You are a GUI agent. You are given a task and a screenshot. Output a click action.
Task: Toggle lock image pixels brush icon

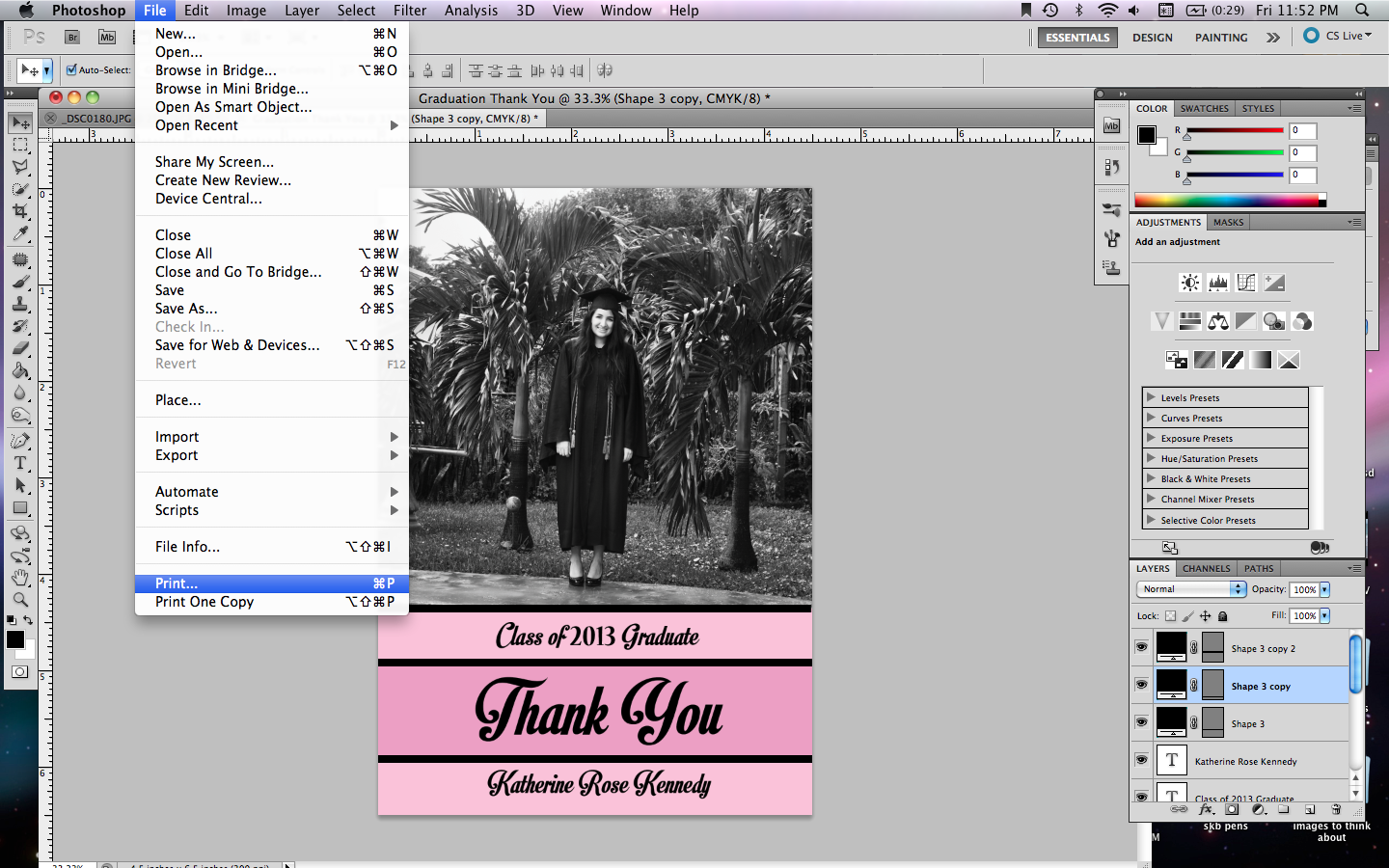coord(1188,615)
